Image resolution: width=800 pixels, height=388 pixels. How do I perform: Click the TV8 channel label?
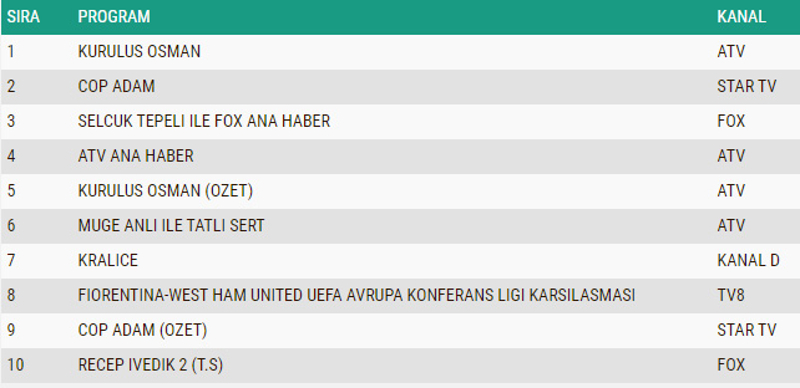pyautogui.click(x=731, y=295)
